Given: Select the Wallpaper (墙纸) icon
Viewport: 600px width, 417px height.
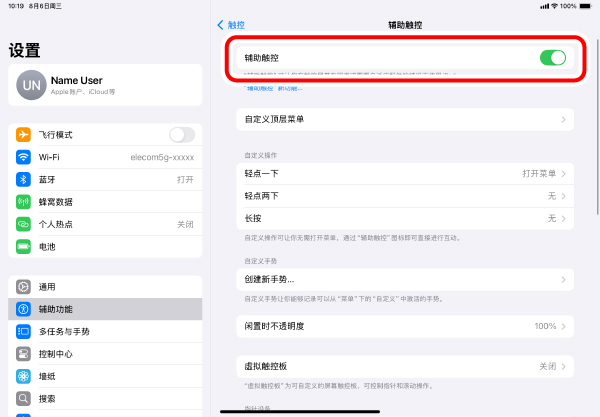Looking at the screenshot, I should (22, 376).
